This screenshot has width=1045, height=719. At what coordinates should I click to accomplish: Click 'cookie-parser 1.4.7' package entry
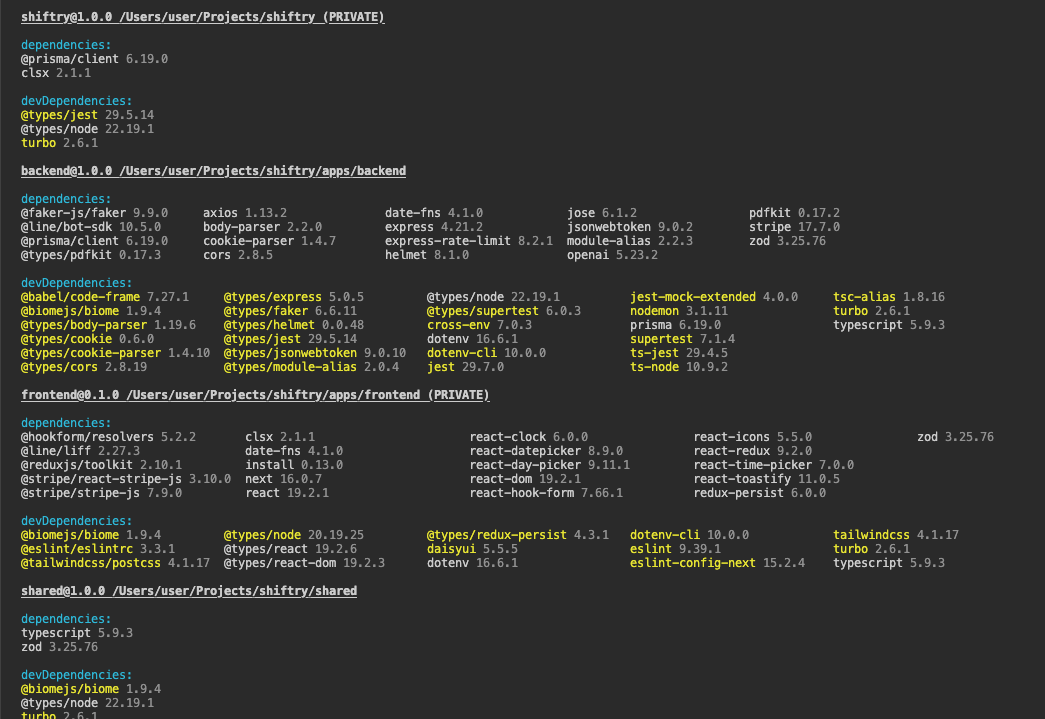click(x=269, y=241)
